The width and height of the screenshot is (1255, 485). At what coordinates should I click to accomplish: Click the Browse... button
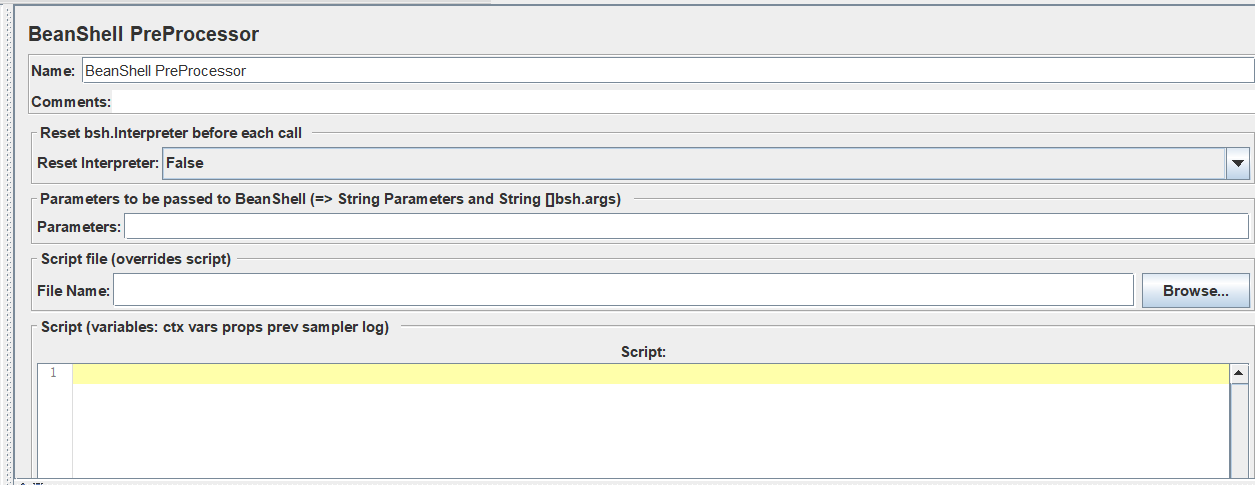point(1196,291)
